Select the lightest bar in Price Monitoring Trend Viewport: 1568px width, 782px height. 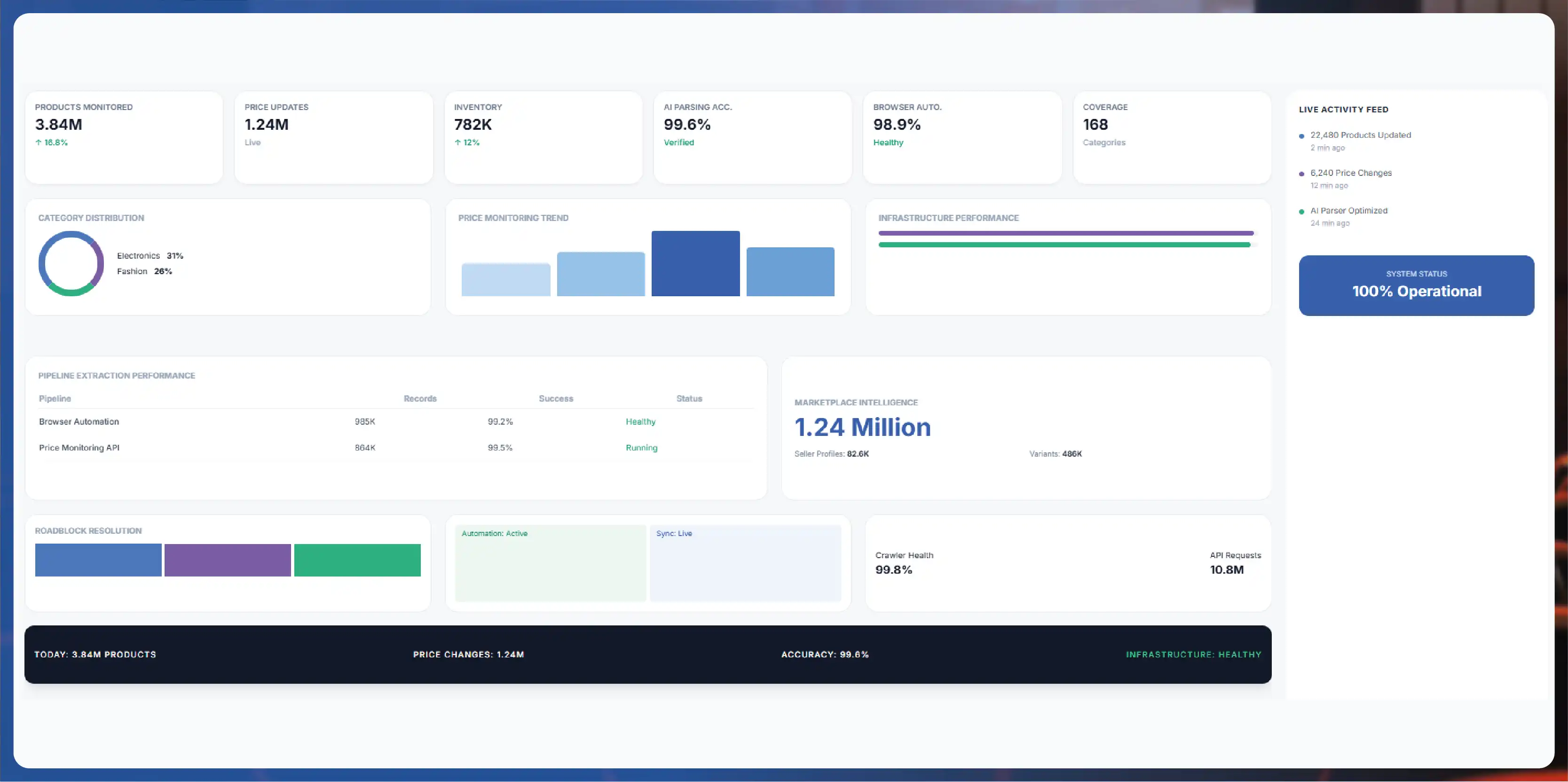(x=506, y=280)
